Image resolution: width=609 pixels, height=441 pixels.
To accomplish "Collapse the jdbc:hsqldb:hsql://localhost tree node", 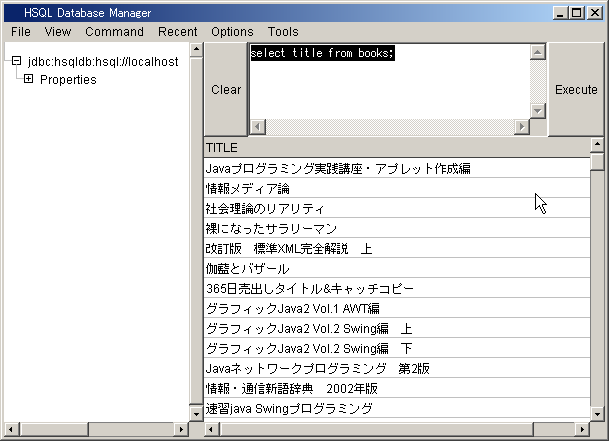I will [16, 61].
